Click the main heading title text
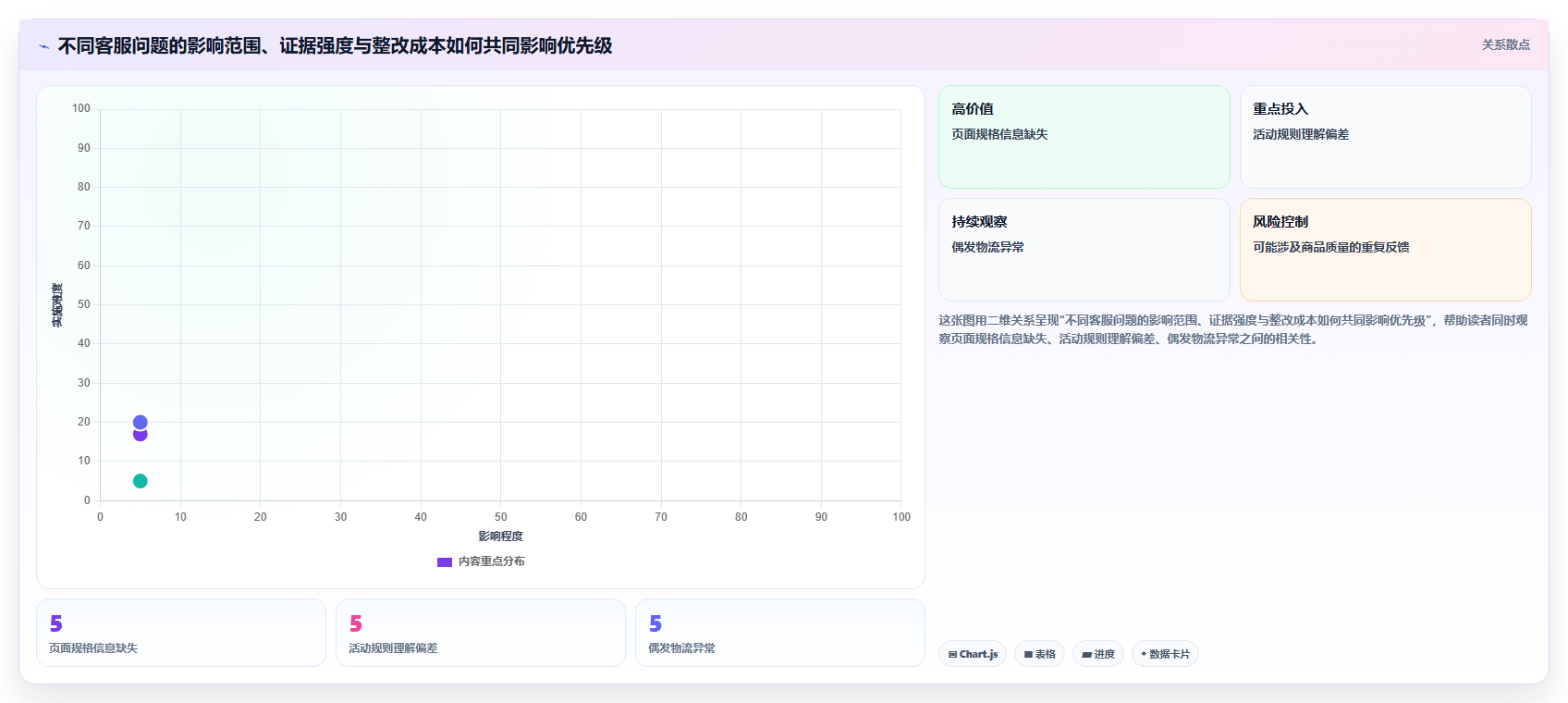This screenshot has width=1568, height=703. pos(335,45)
